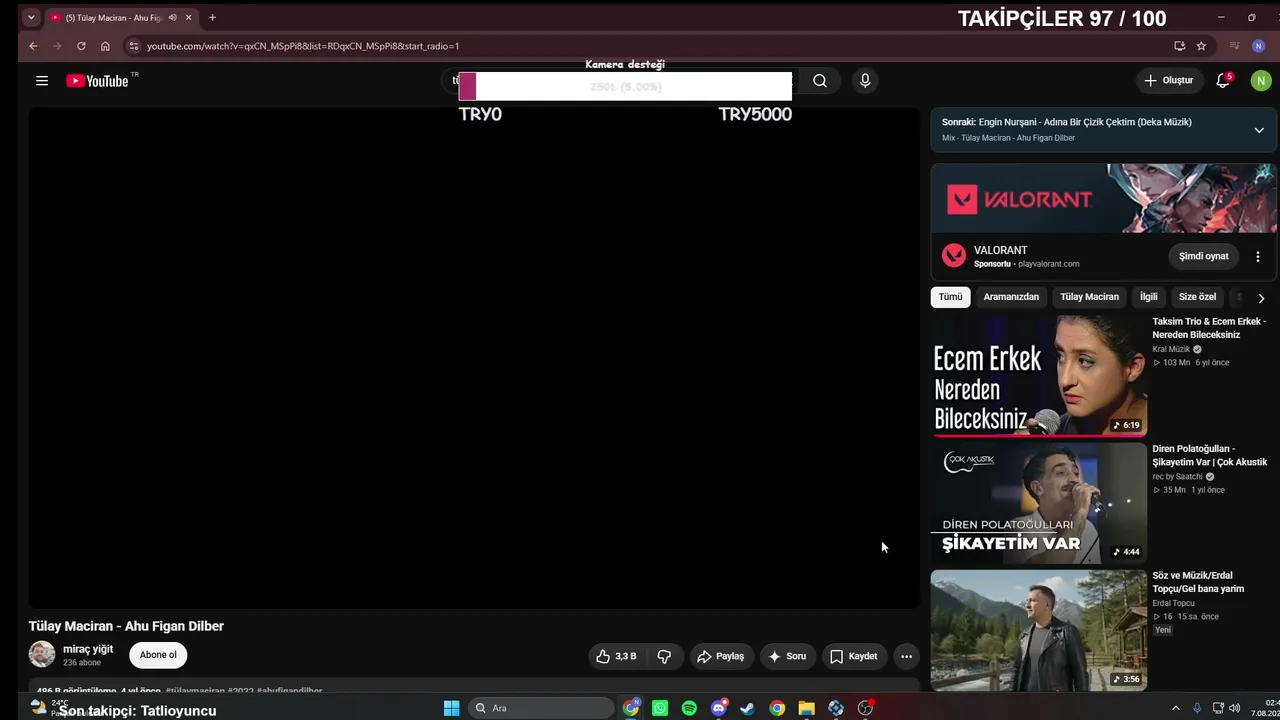Open WhatsApp from the taskbar
The width and height of the screenshot is (1280, 720).
660,708
